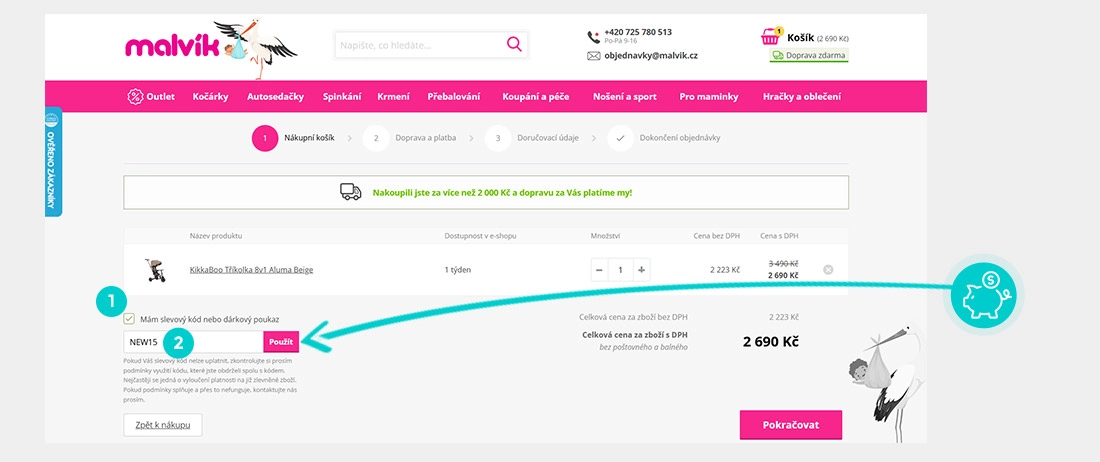
Task: Open the Hračky a oblečení menu
Action: (802, 97)
